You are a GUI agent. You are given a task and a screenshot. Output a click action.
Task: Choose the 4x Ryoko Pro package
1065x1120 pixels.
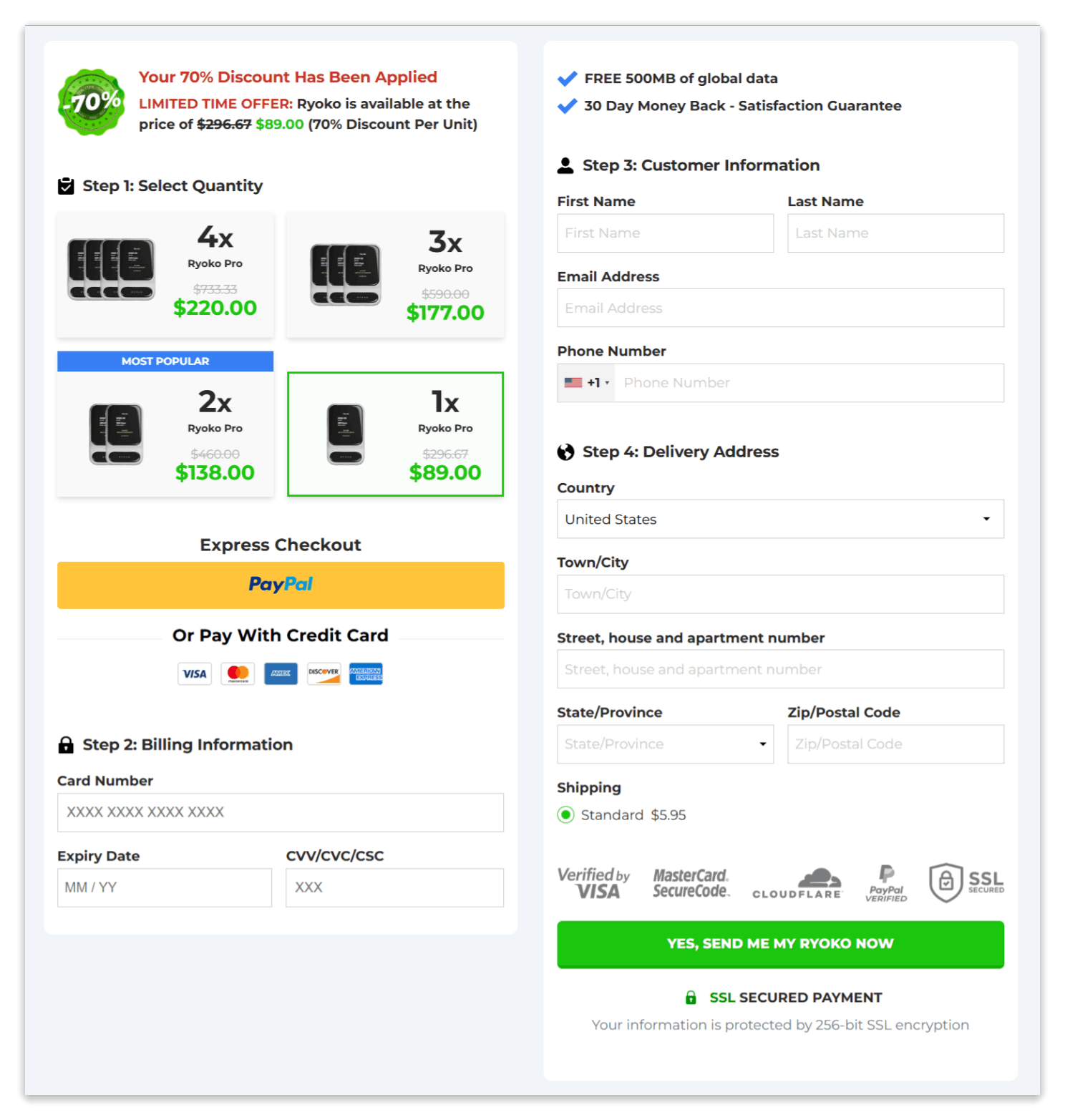pyautogui.click(x=165, y=274)
